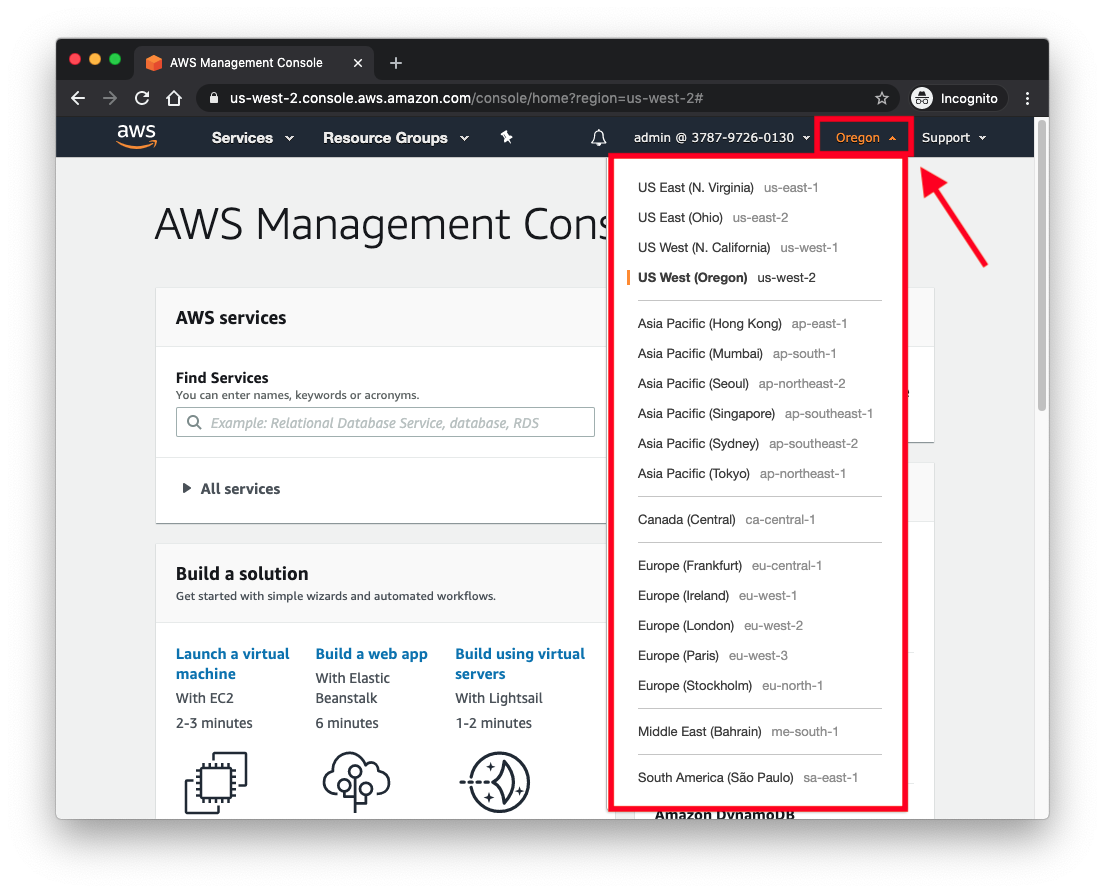Open Build a web app link
Image resolution: width=1105 pixels, height=893 pixels.
coord(371,654)
